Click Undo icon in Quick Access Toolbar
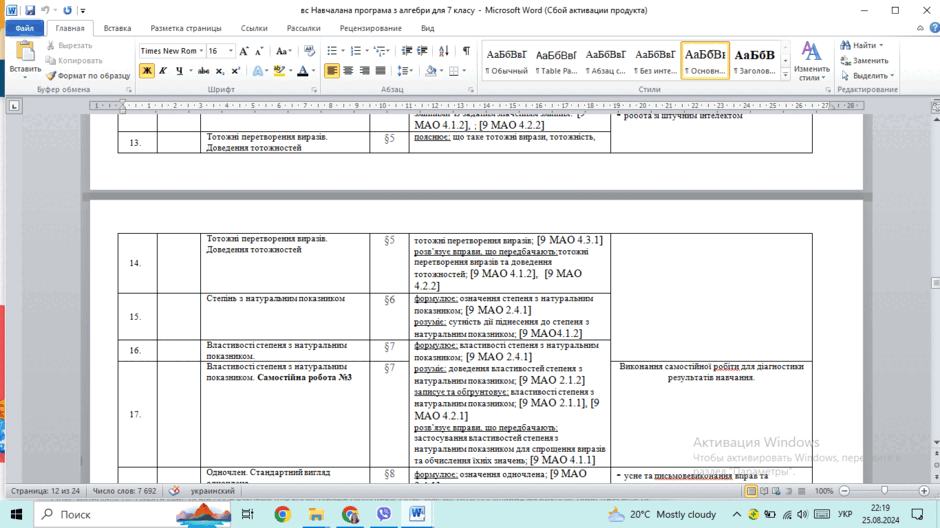The height and width of the screenshot is (528, 940). 45,10
